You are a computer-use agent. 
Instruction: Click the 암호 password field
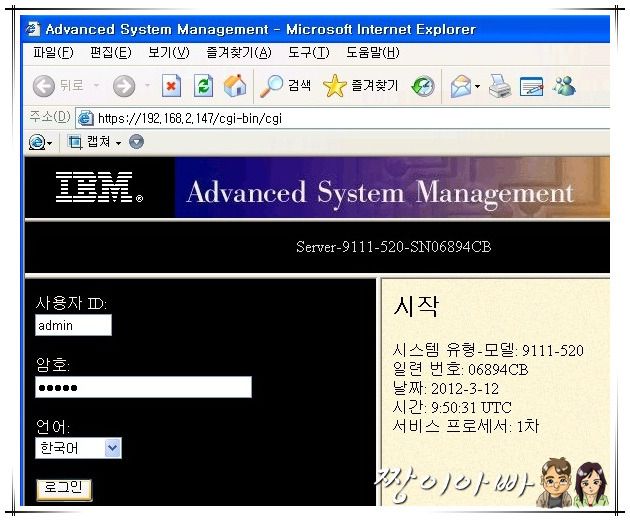point(143,387)
